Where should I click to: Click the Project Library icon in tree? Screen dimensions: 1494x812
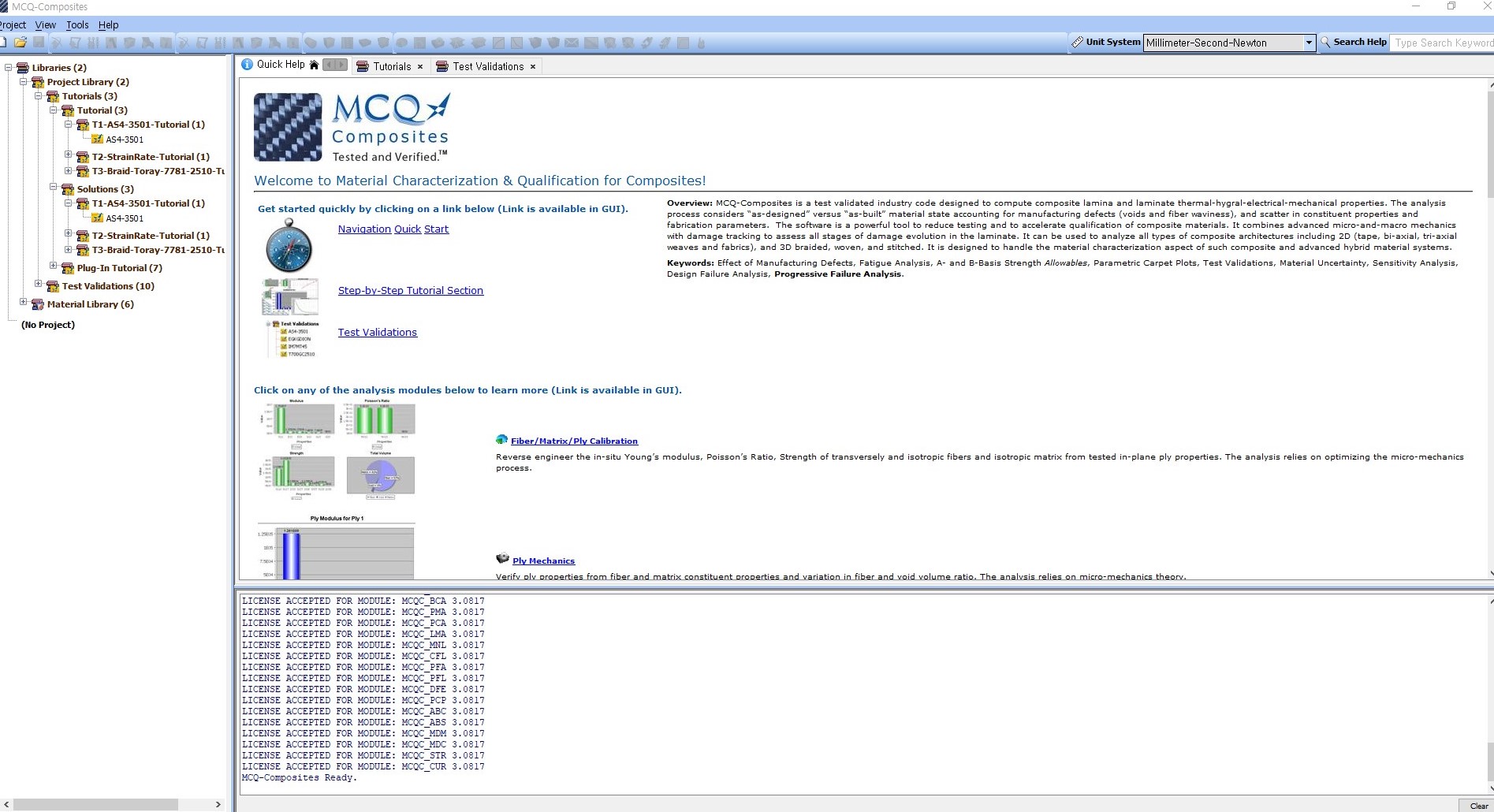coord(38,82)
